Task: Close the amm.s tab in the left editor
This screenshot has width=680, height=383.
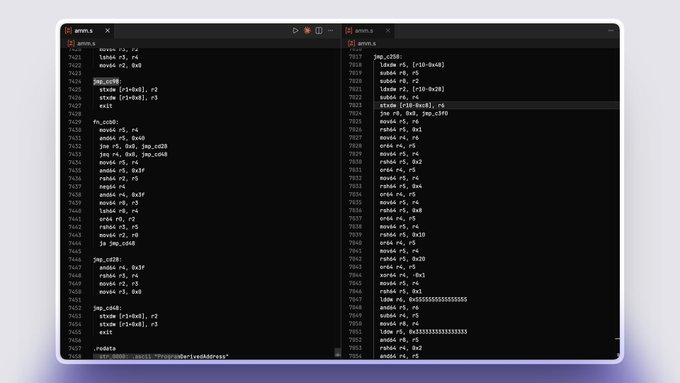Action: 108,30
